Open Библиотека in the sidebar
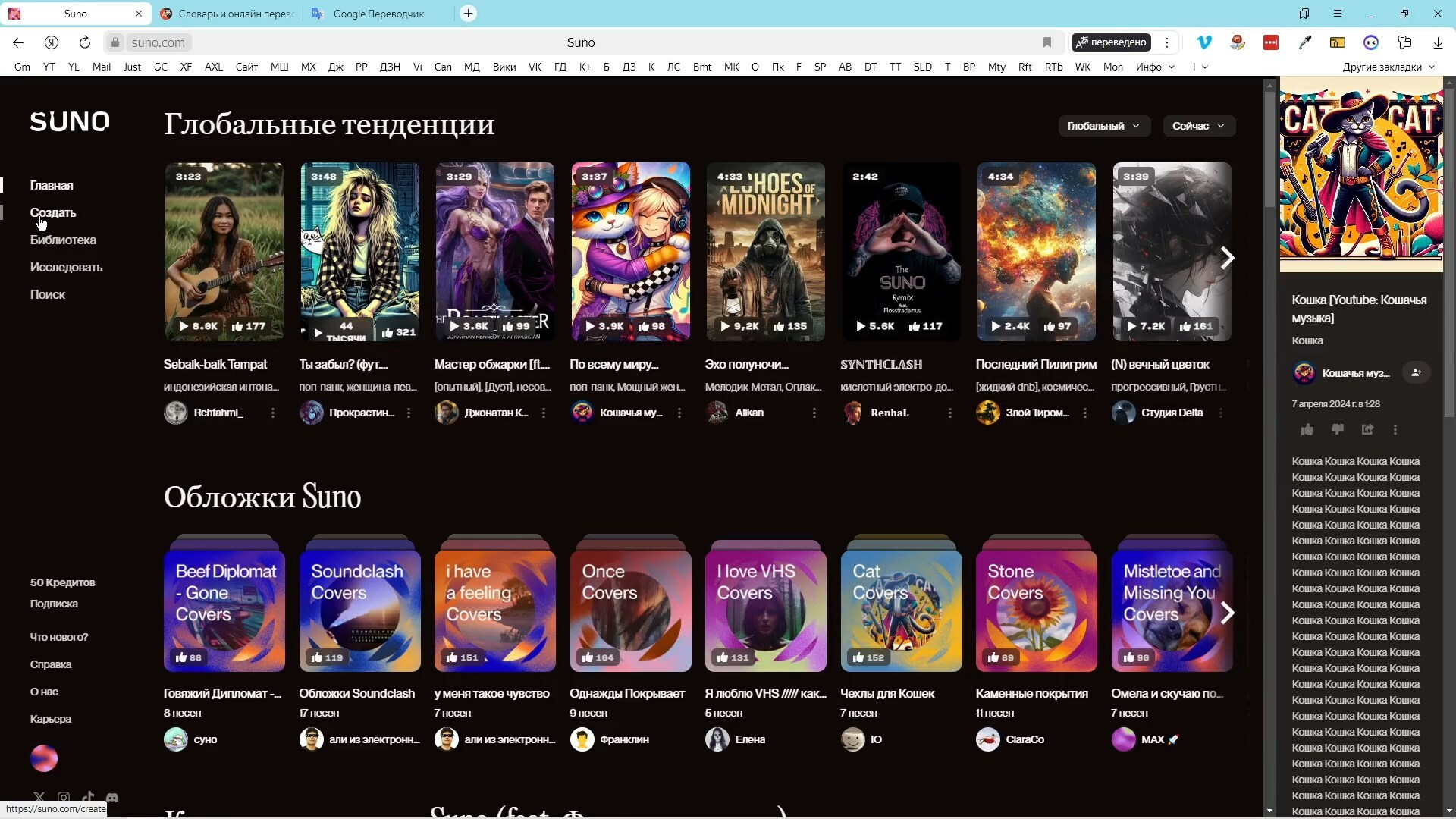1456x819 pixels. click(x=63, y=240)
